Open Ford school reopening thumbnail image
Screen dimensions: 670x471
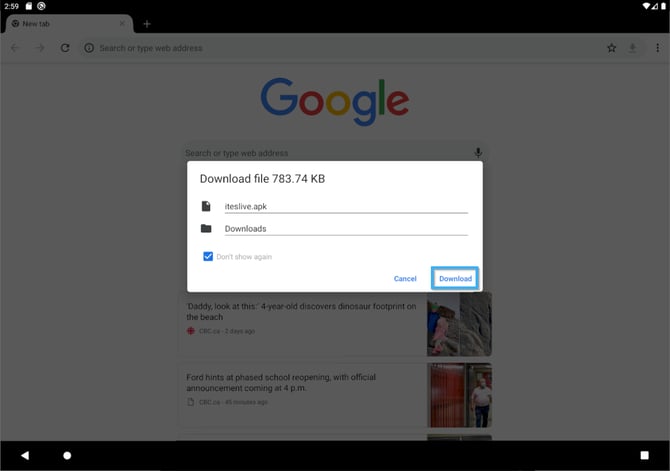(x=459, y=395)
